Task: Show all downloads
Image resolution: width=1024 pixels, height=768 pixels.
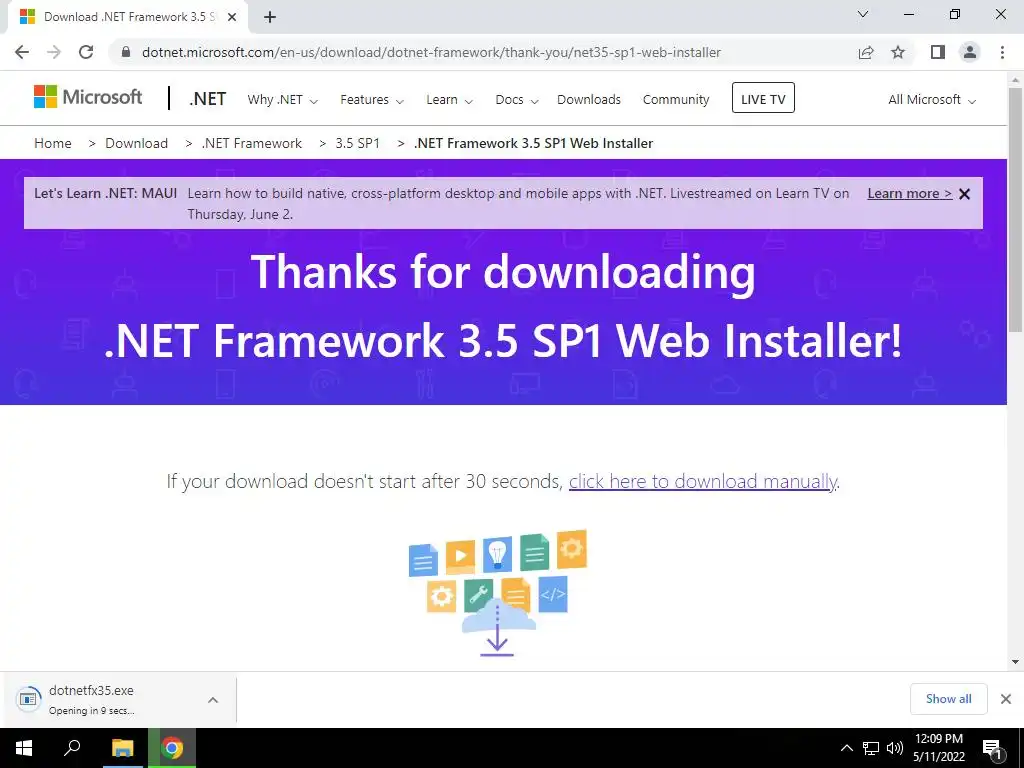Action: point(948,699)
